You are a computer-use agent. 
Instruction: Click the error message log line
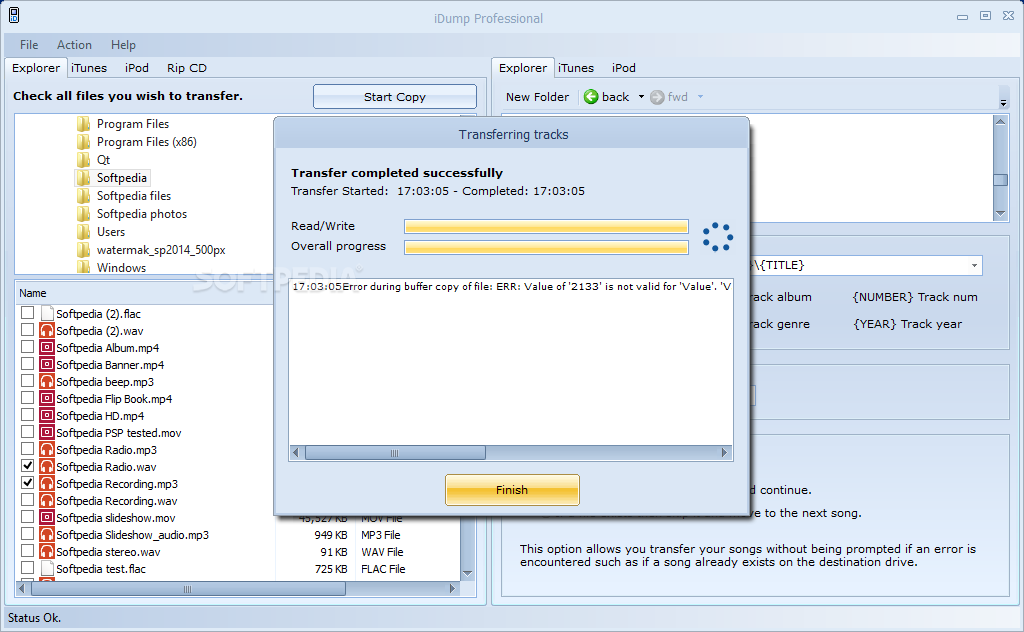(x=511, y=286)
